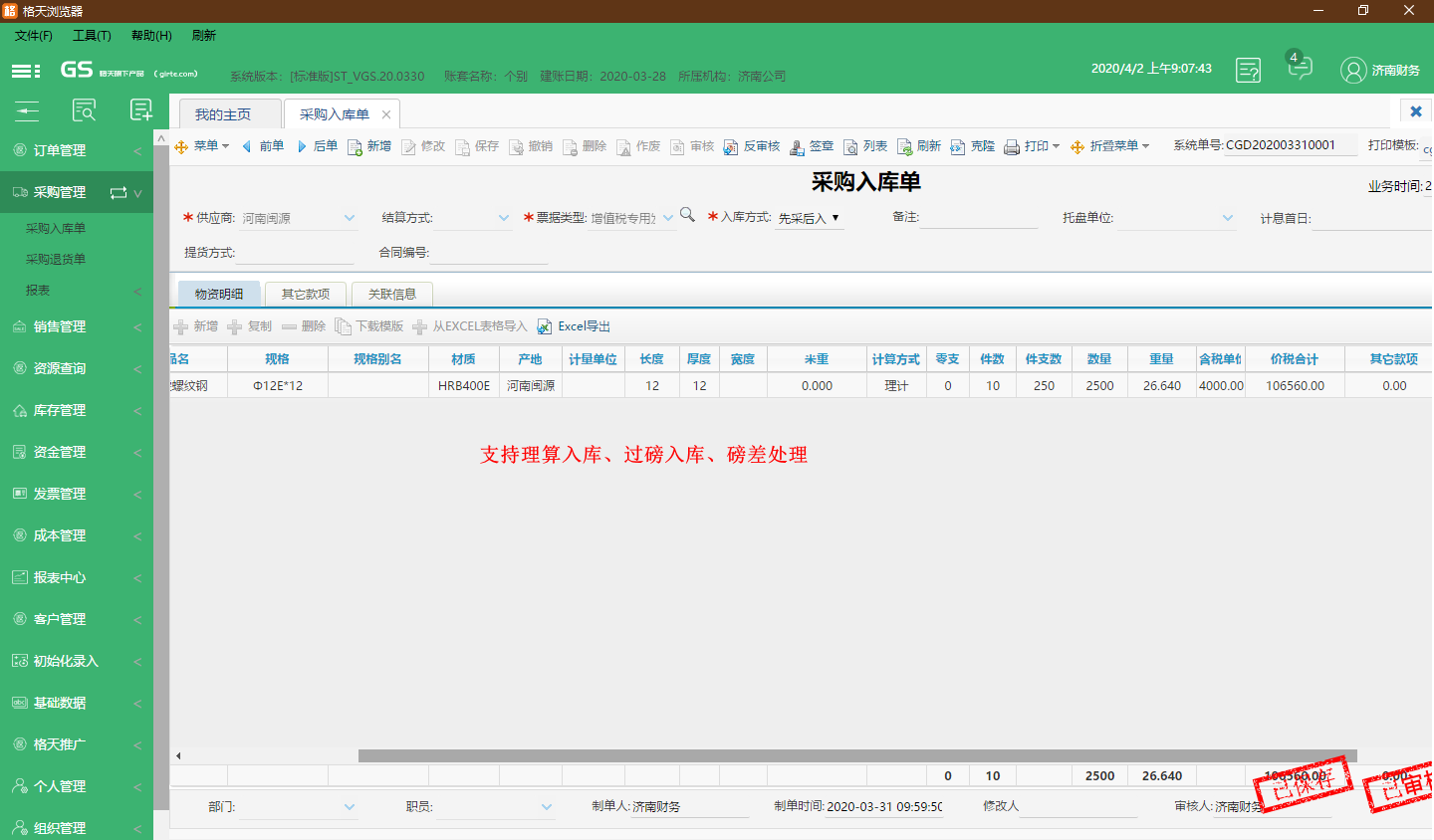The width and height of the screenshot is (1434, 840).
Task: Expand 库存管理 in the sidebar
Action: click(x=77, y=410)
